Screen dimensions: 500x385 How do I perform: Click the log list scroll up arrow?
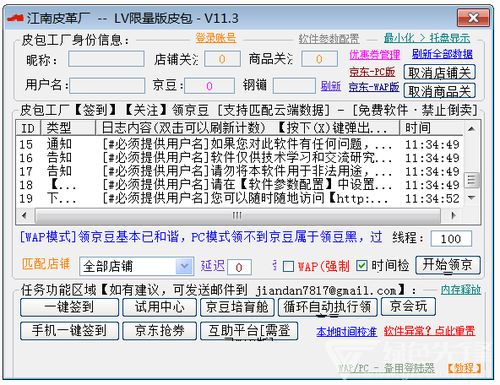471,128
